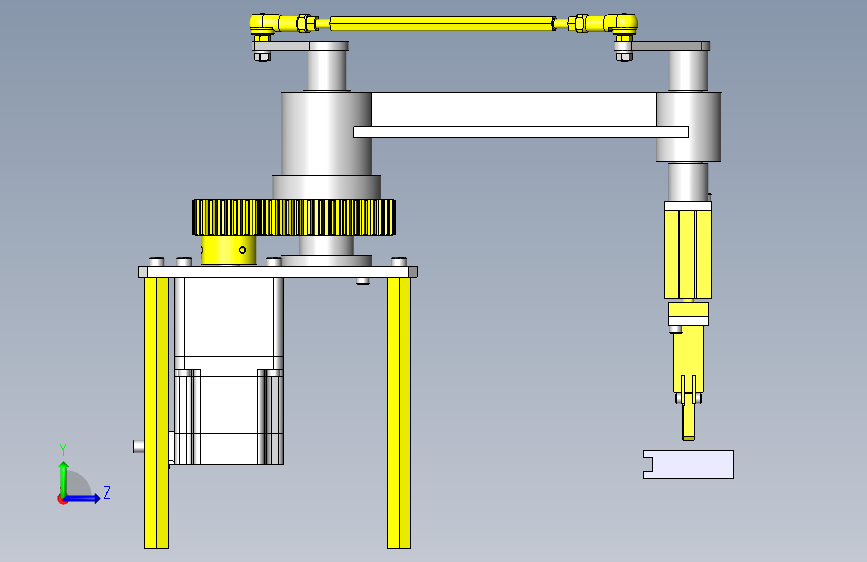Click the bolt head under the plate's right side
The height and width of the screenshot is (562, 867).
(363, 281)
